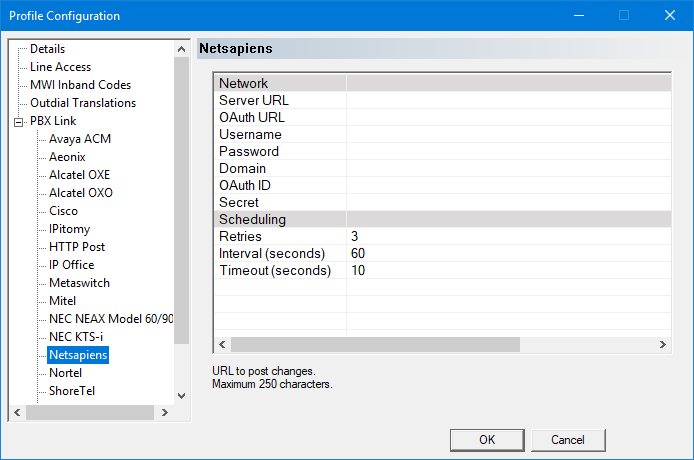The width and height of the screenshot is (694, 460).
Task: Select Details in the profile tree
Action: [47, 49]
